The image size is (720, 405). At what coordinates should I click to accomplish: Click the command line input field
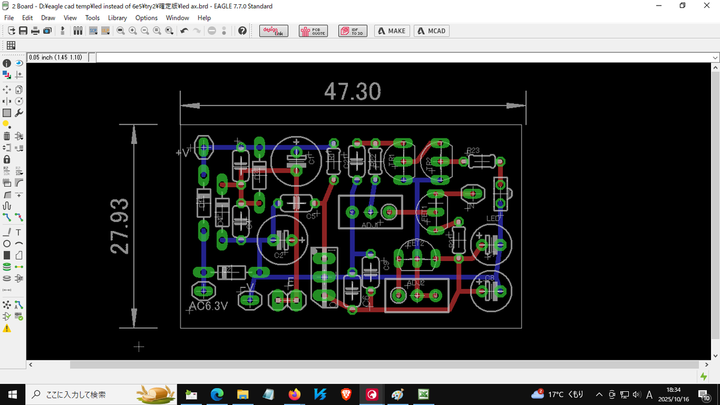click(400, 57)
